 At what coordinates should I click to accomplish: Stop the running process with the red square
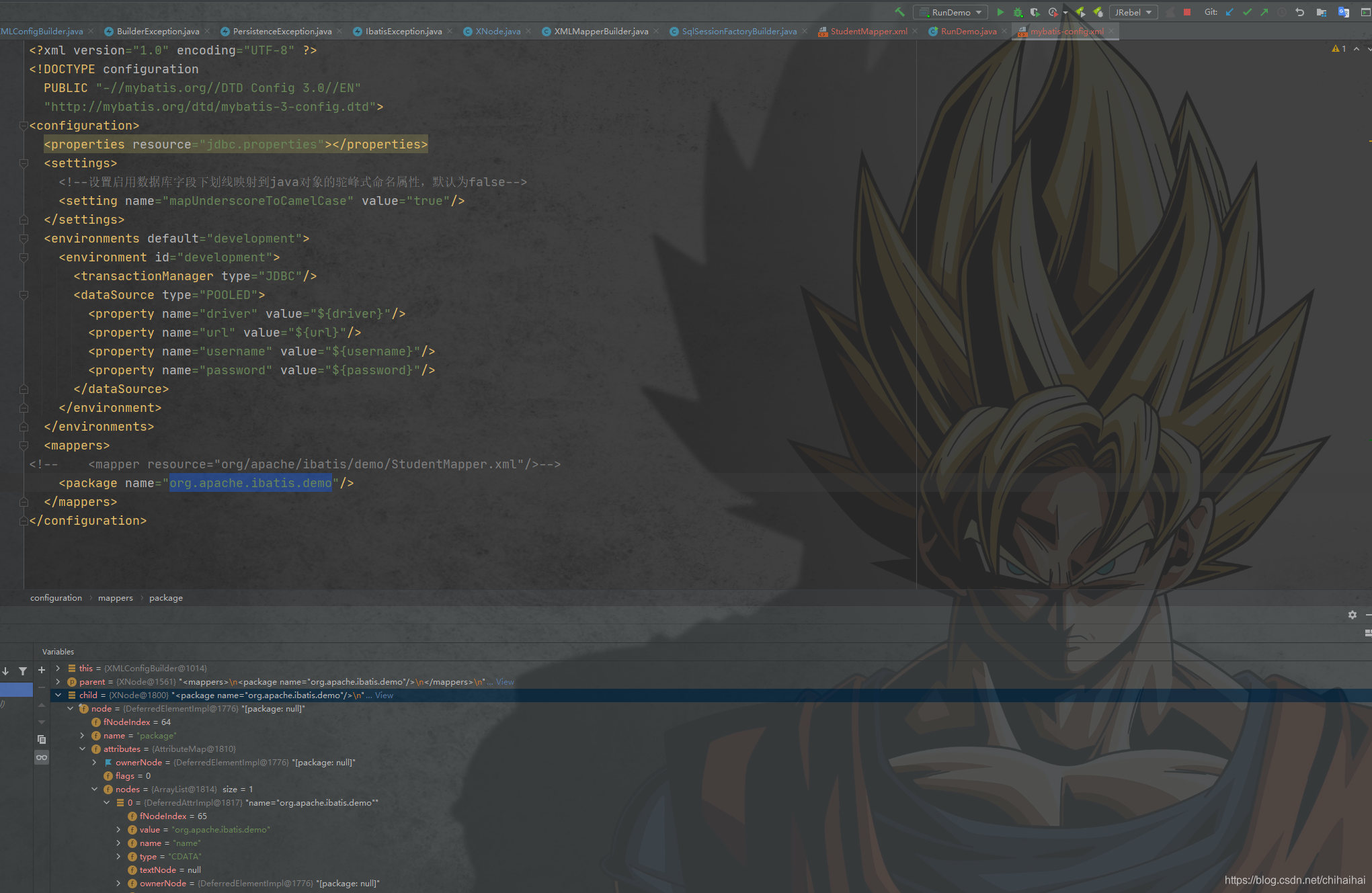click(x=1187, y=12)
